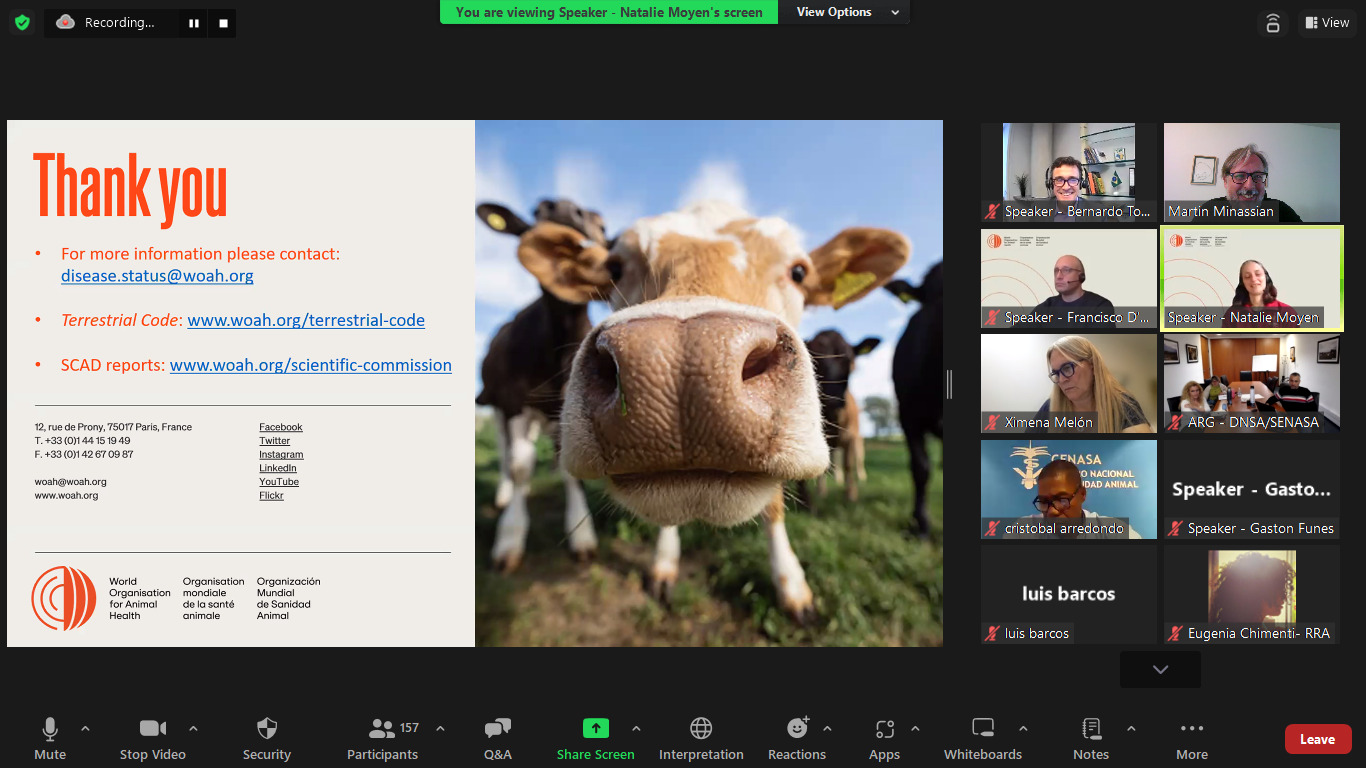Show more participant videos with down chevron
This screenshot has width=1366, height=768.
coord(1160,670)
